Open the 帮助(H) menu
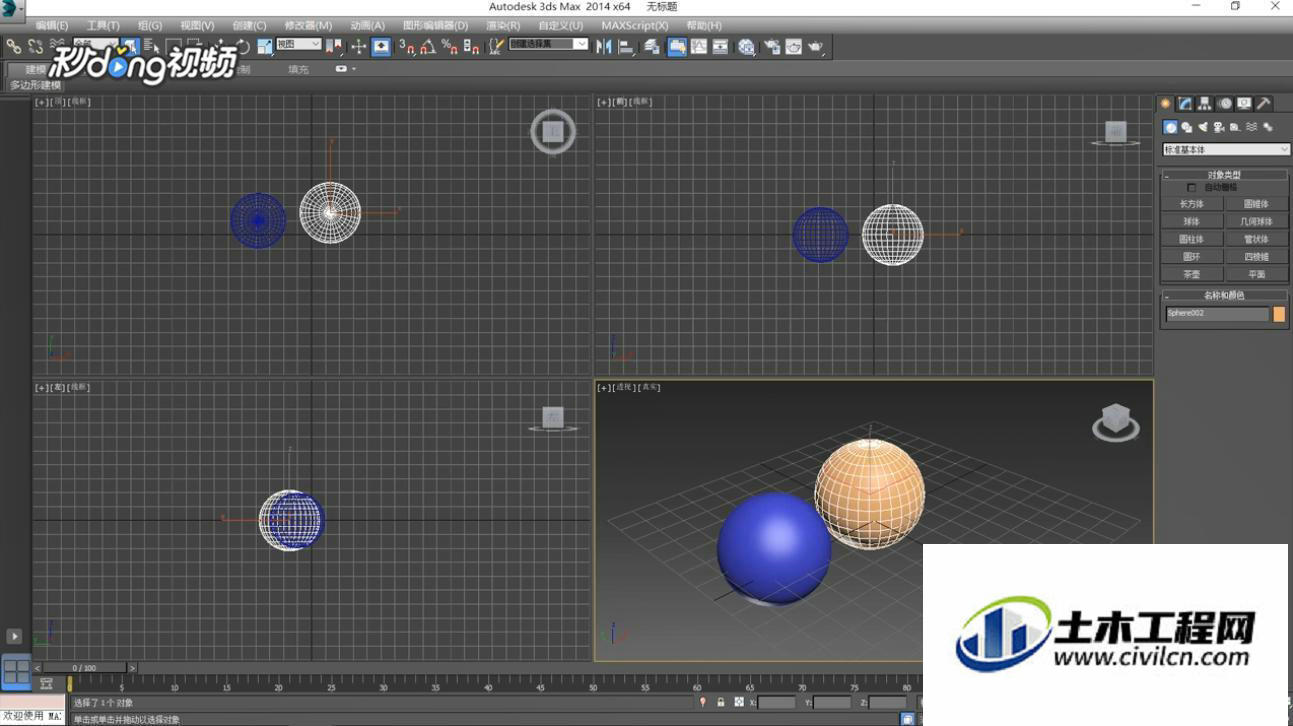 704,25
